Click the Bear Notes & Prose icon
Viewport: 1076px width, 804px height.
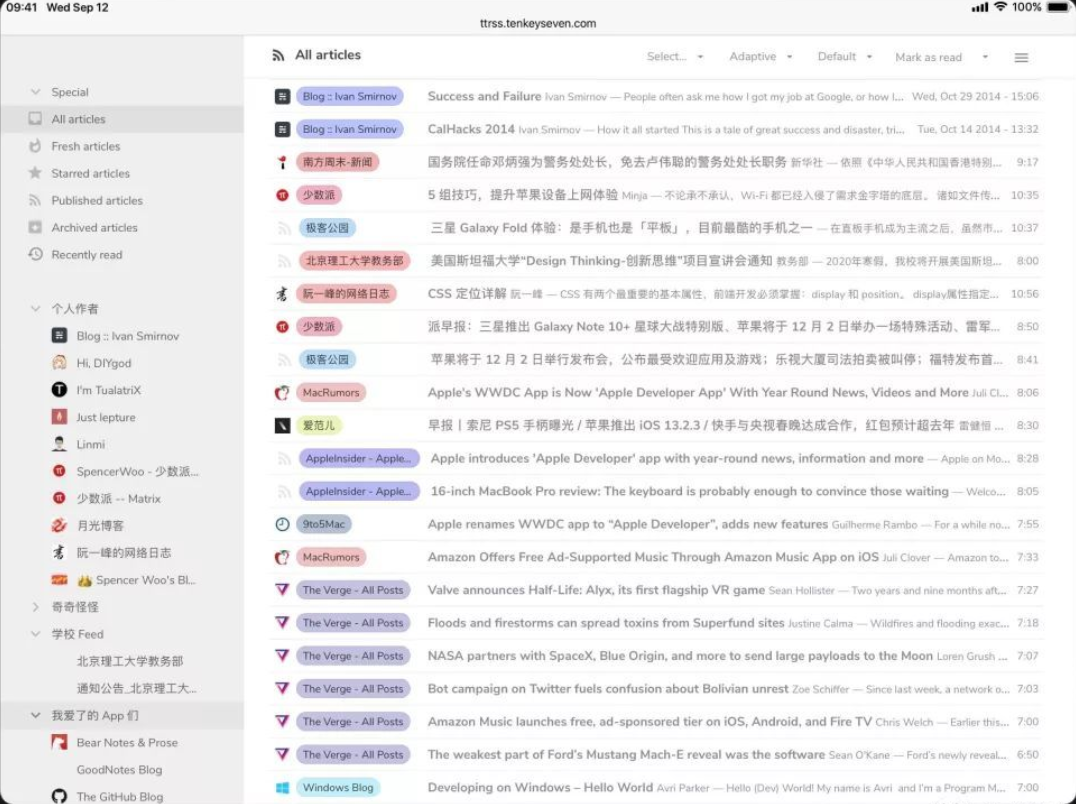[60, 742]
